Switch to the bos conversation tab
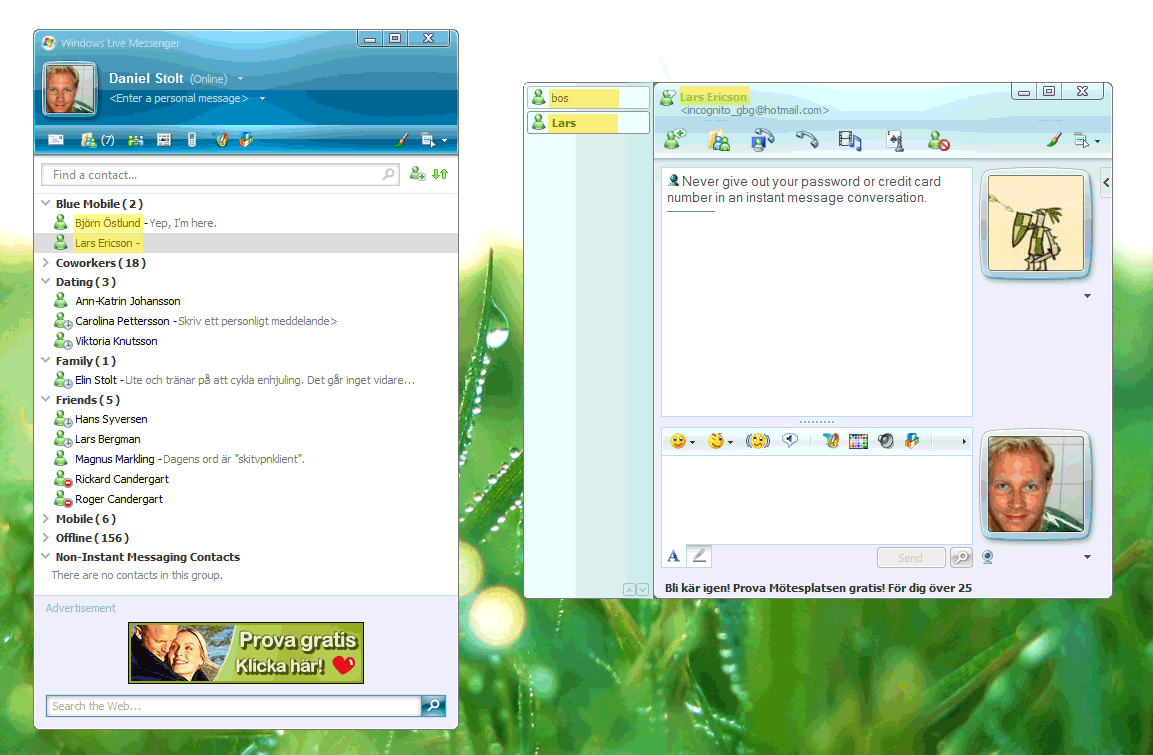 pos(587,98)
